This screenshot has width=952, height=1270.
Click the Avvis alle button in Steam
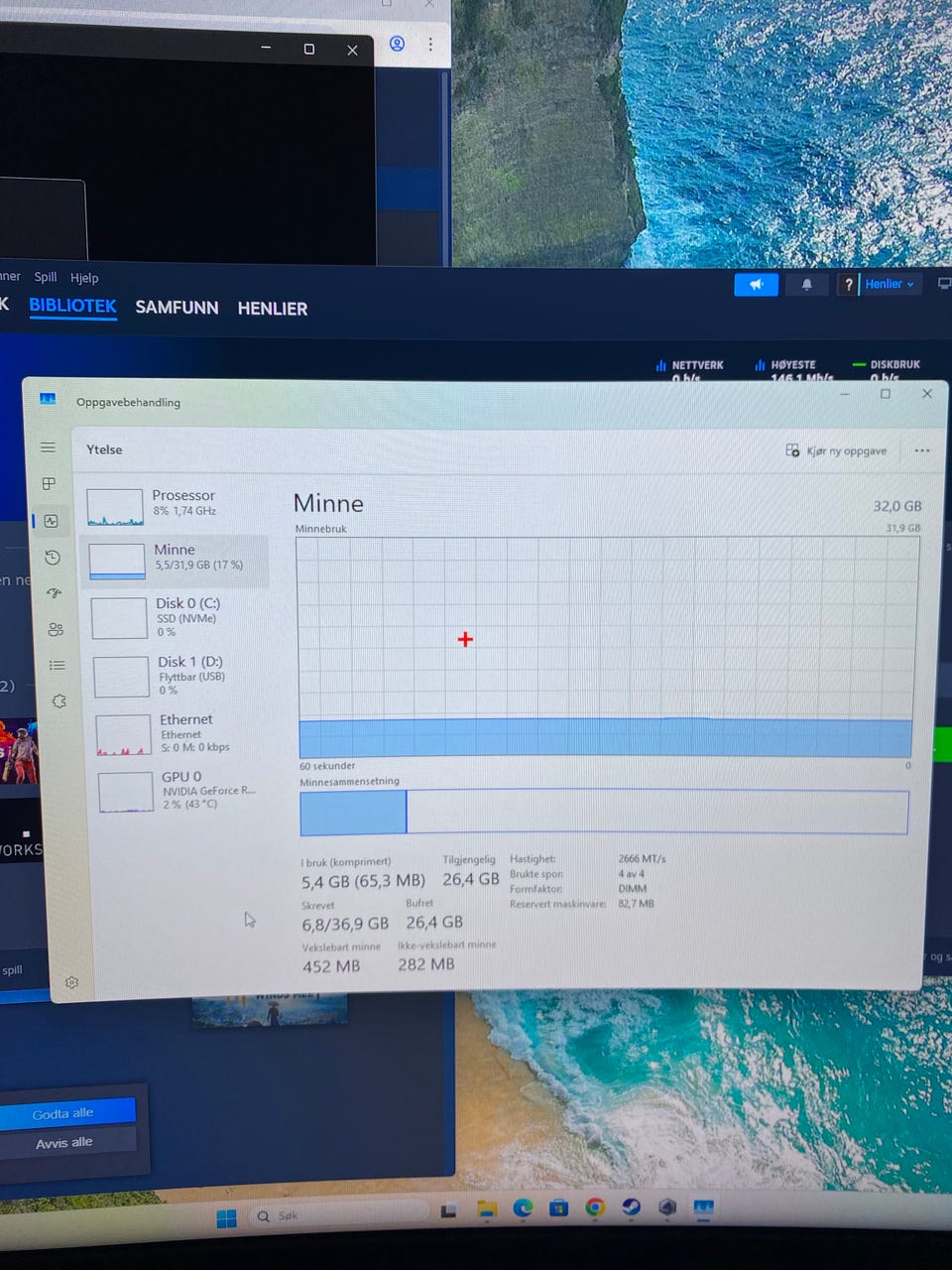tap(66, 1143)
